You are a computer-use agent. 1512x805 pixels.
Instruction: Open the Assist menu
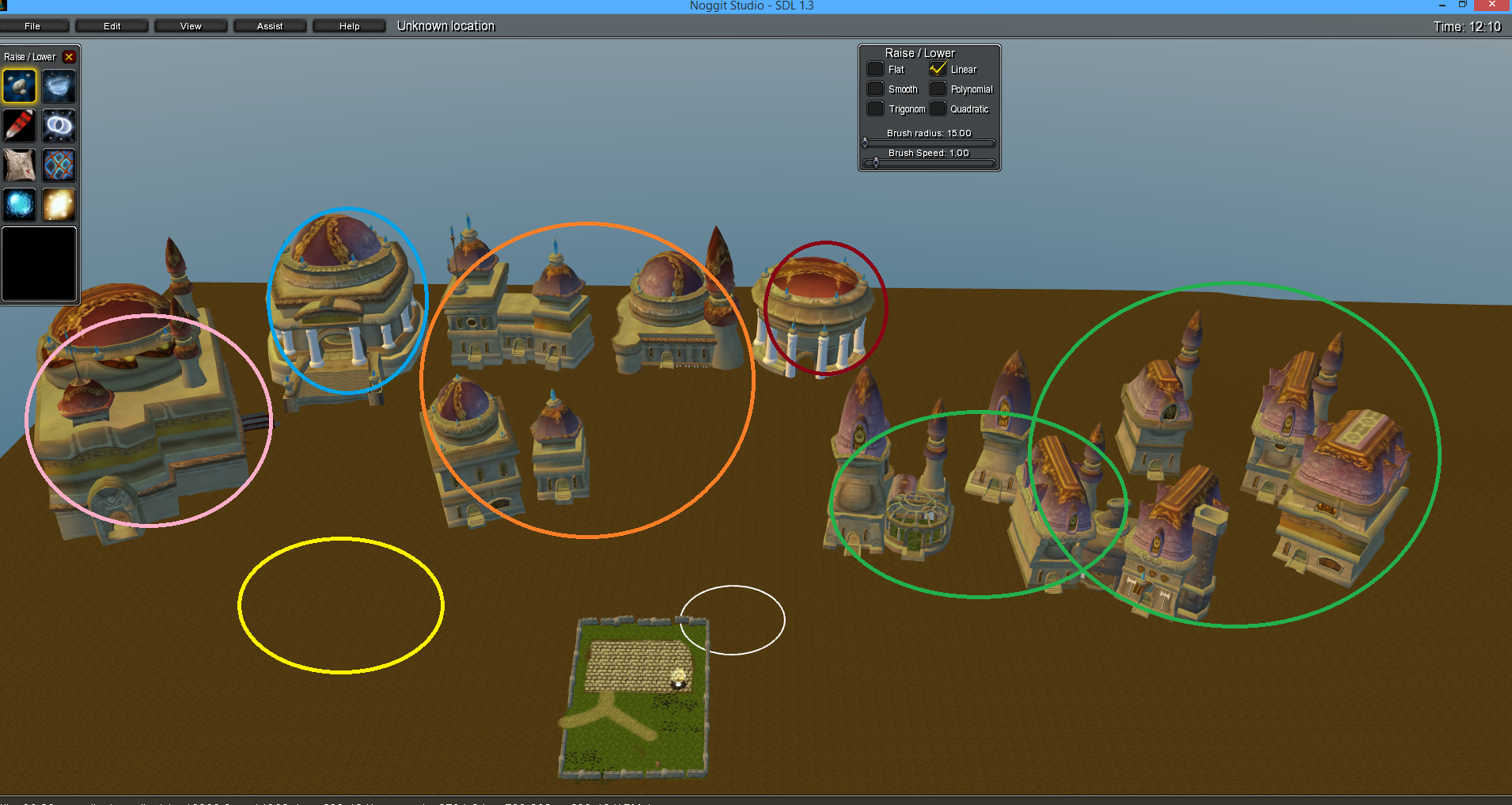pos(270,26)
